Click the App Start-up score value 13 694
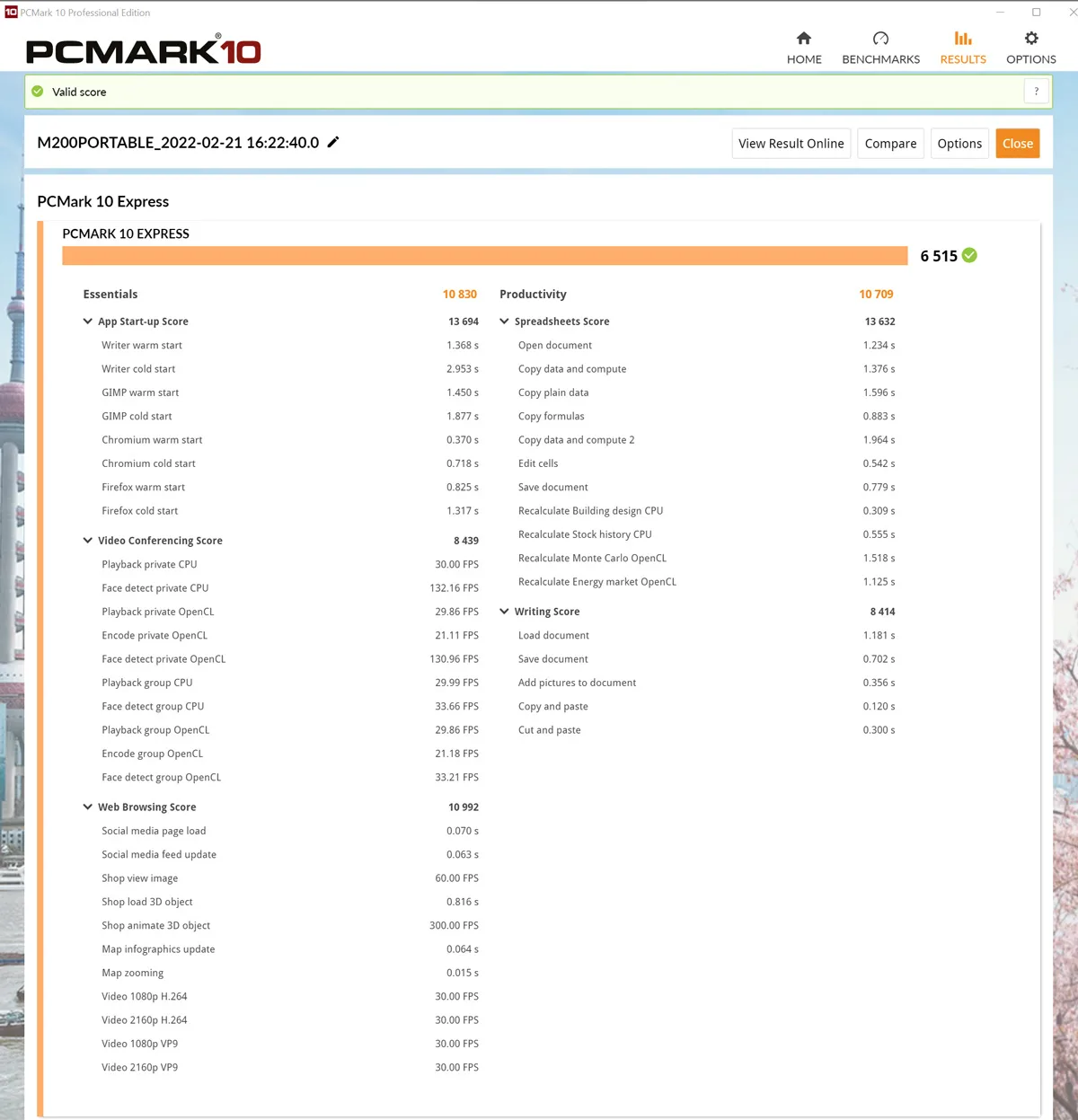The width and height of the screenshot is (1078, 1120). [x=464, y=322]
